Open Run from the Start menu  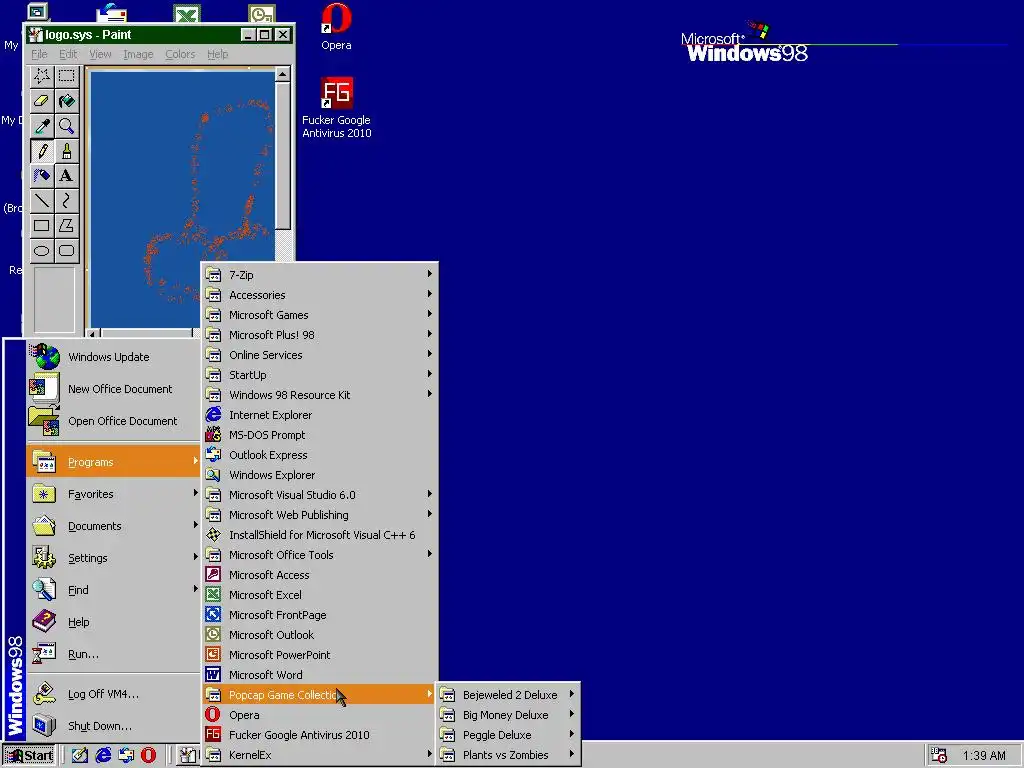pyautogui.click(x=114, y=654)
